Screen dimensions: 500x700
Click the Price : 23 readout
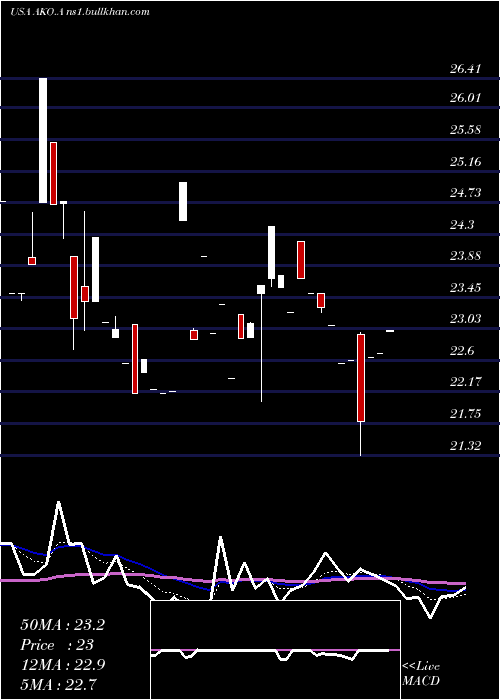[x=57, y=645]
